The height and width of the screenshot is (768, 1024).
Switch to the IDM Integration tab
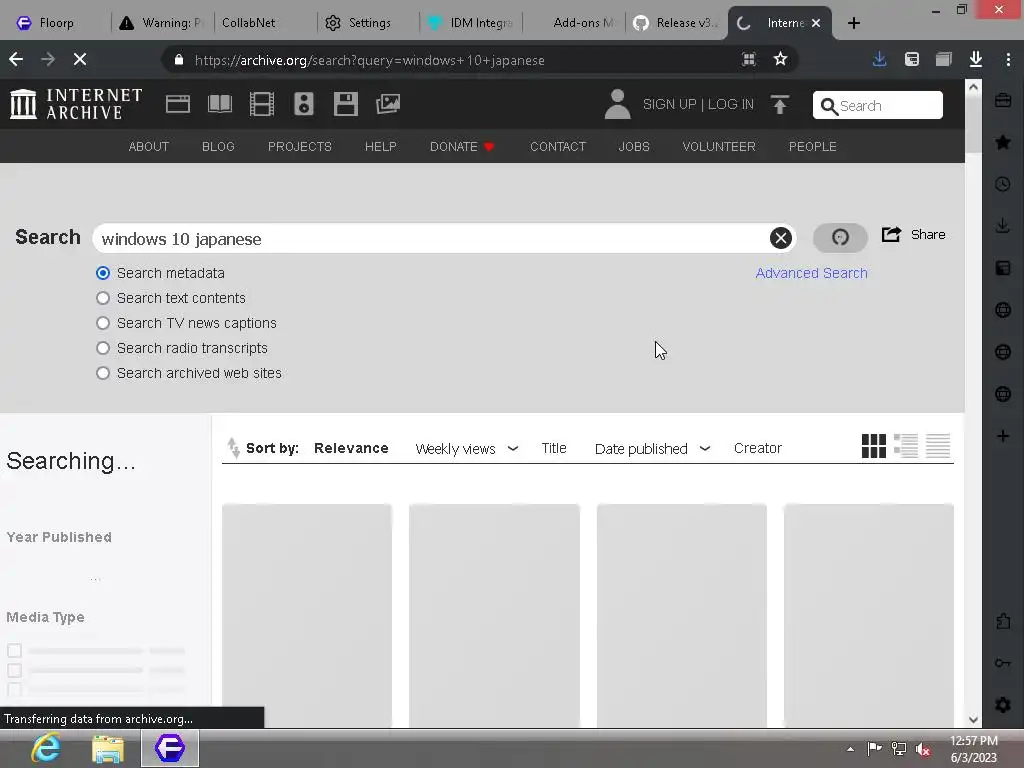(x=472, y=23)
